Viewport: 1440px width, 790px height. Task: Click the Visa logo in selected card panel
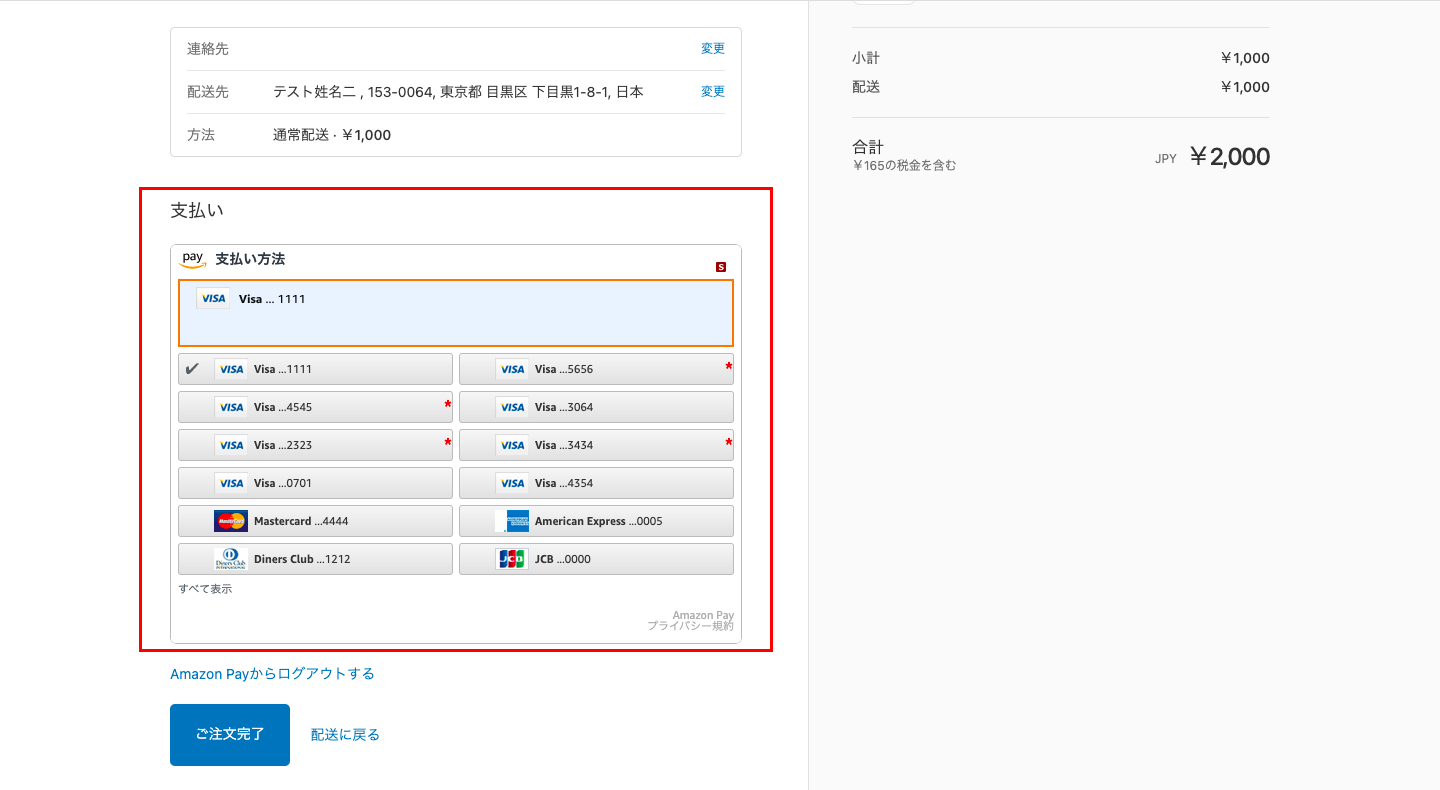[x=213, y=298]
